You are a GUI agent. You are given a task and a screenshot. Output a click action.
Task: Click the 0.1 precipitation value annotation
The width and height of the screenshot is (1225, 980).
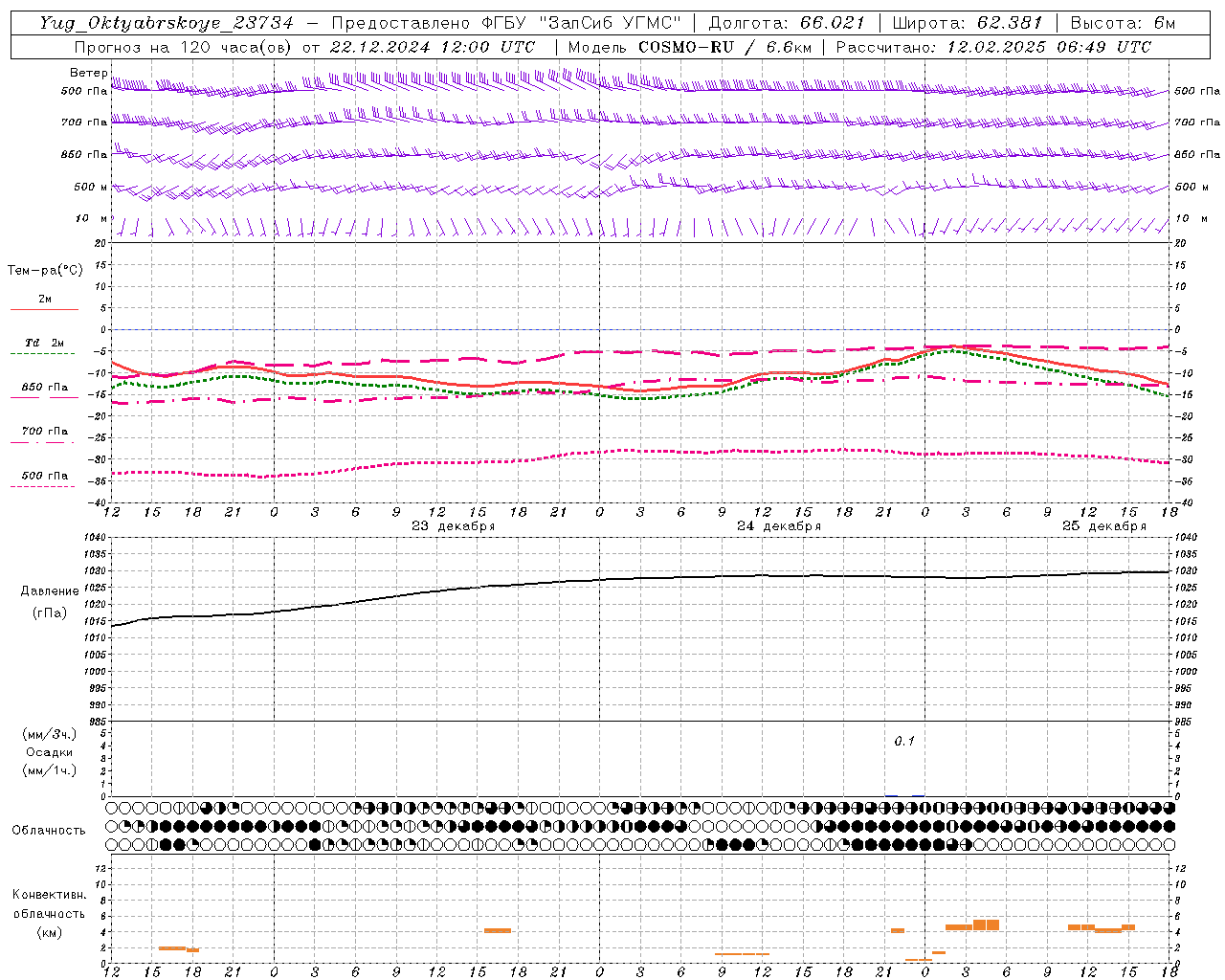904,741
